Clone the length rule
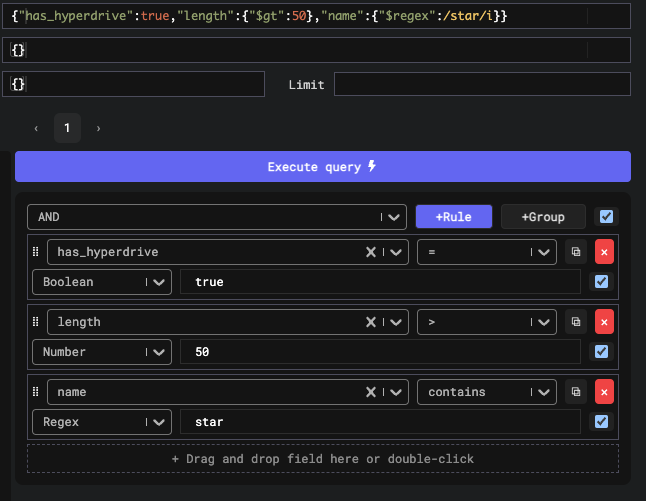 (x=576, y=322)
